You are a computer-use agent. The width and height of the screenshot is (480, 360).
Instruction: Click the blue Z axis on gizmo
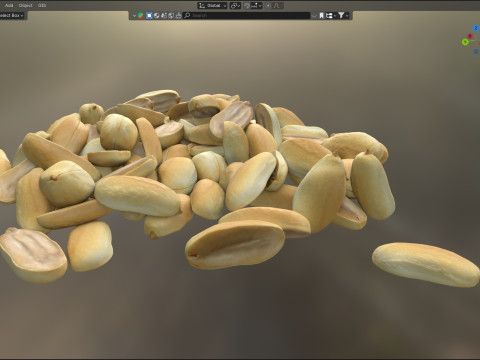pos(476,29)
